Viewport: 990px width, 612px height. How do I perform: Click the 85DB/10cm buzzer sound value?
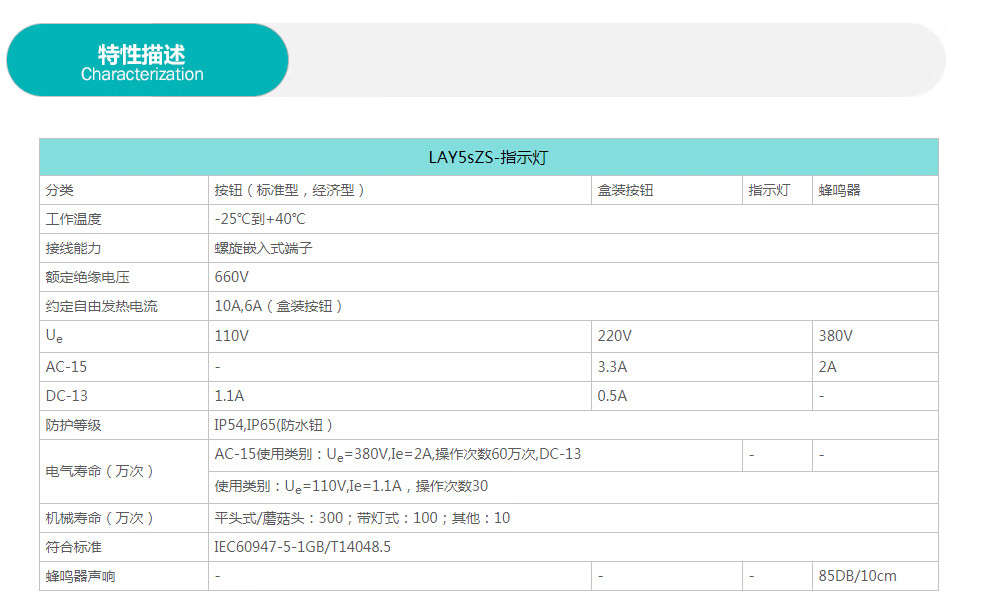[x=857, y=576]
